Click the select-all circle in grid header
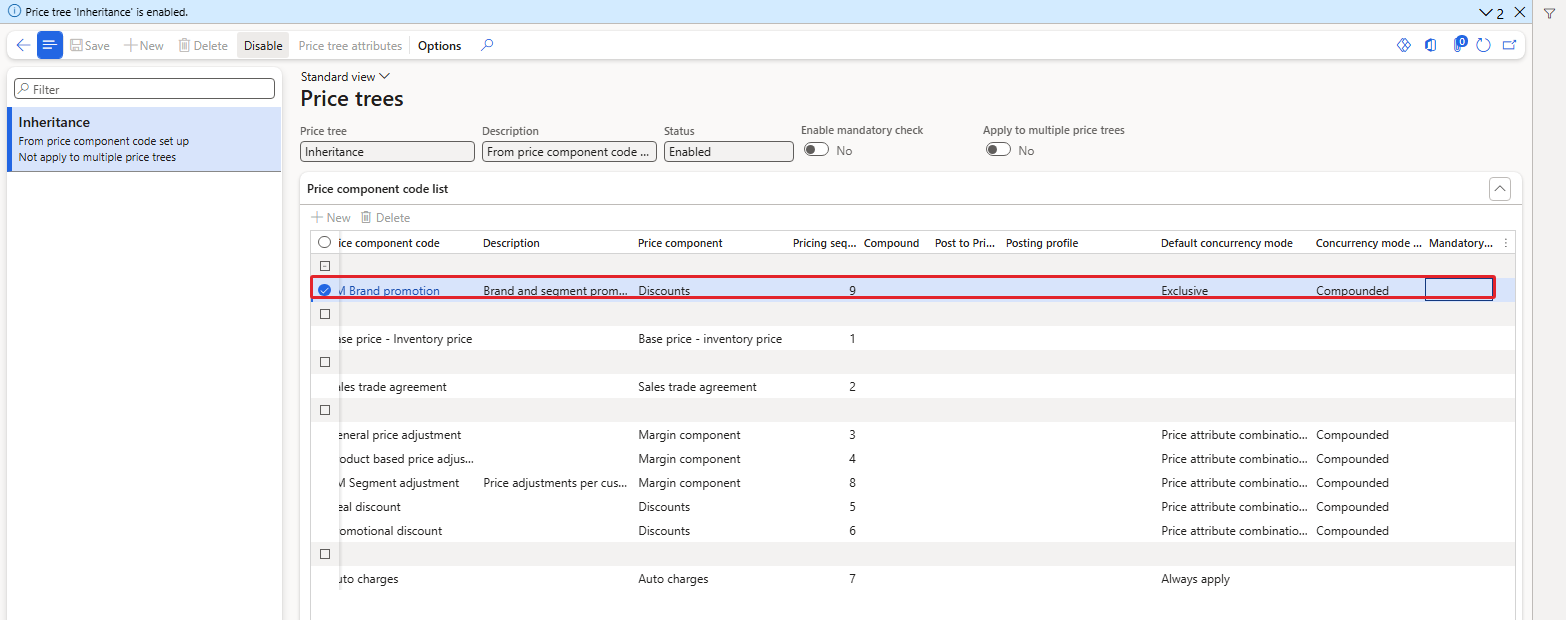Screen dimensions: 1566x620 tap(324, 242)
